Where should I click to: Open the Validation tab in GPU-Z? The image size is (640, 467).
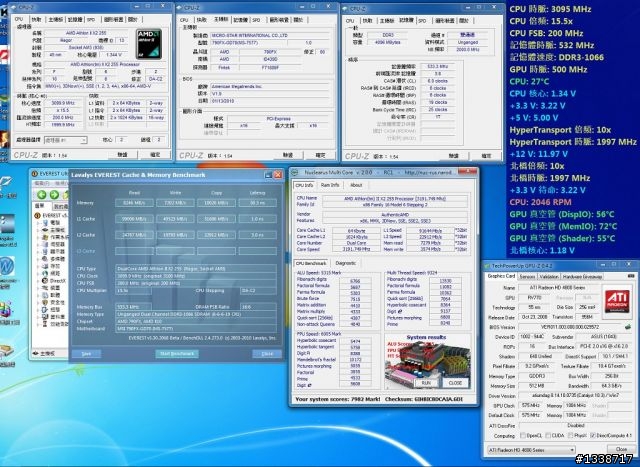coord(549,276)
